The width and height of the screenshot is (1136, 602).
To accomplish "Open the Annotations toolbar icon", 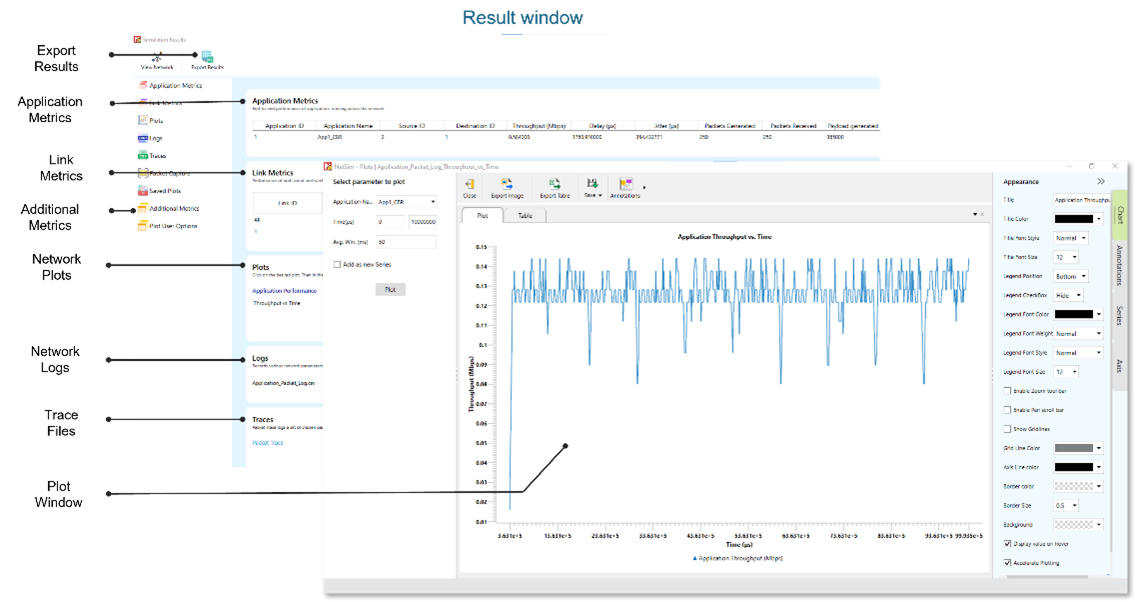I will pyautogui.click(x=627, y=185).
